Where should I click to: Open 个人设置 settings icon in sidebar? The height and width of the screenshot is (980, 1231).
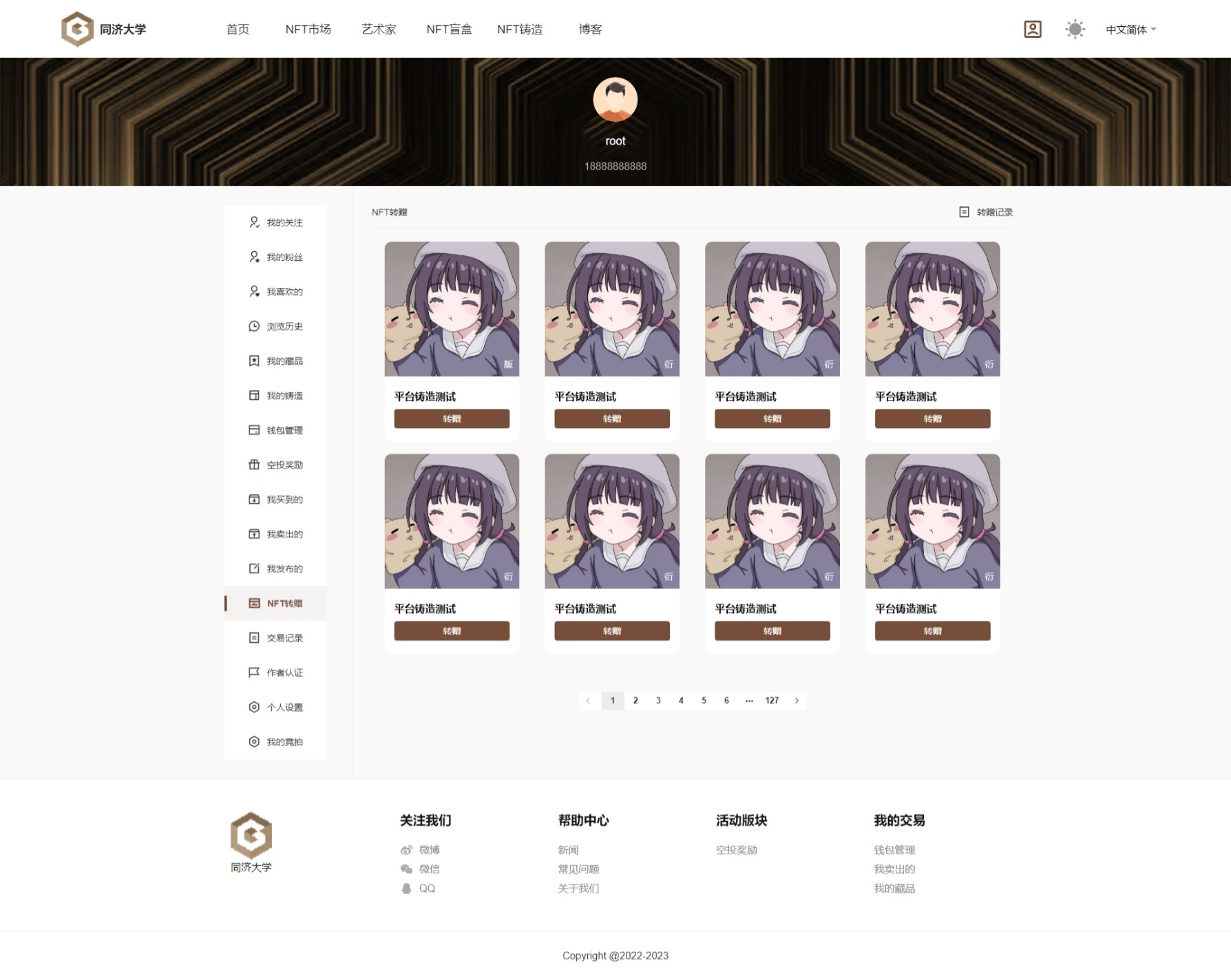coord(254,707)
